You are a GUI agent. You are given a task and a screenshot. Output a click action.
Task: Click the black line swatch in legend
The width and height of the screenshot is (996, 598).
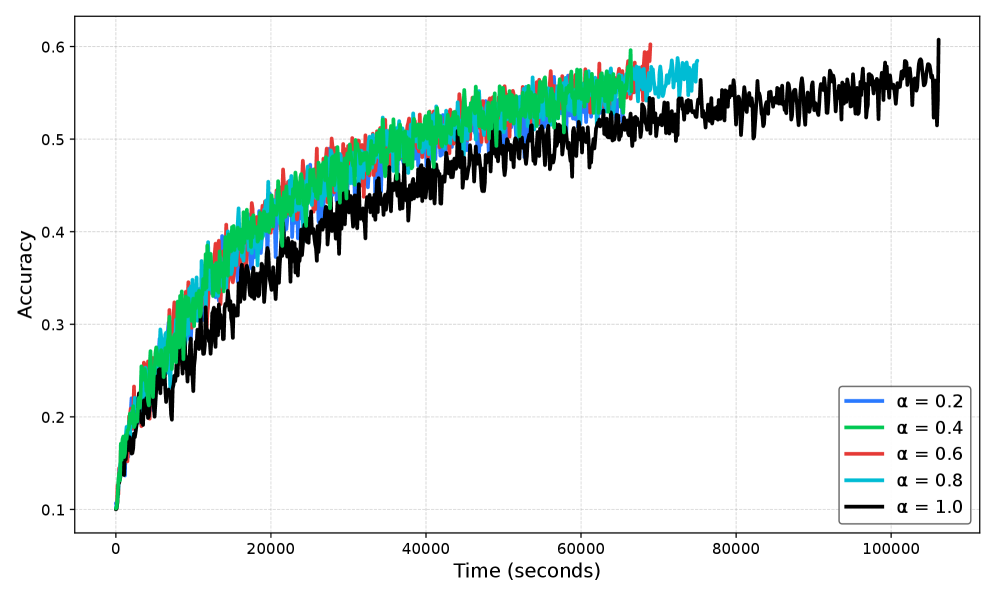click(x=864, y=507)
